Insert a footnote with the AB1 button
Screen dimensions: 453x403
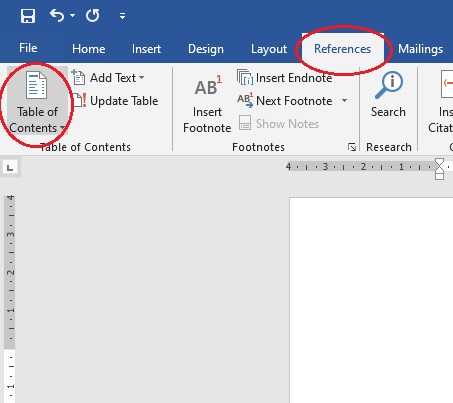pyautogui.click(x=207, y=104)
